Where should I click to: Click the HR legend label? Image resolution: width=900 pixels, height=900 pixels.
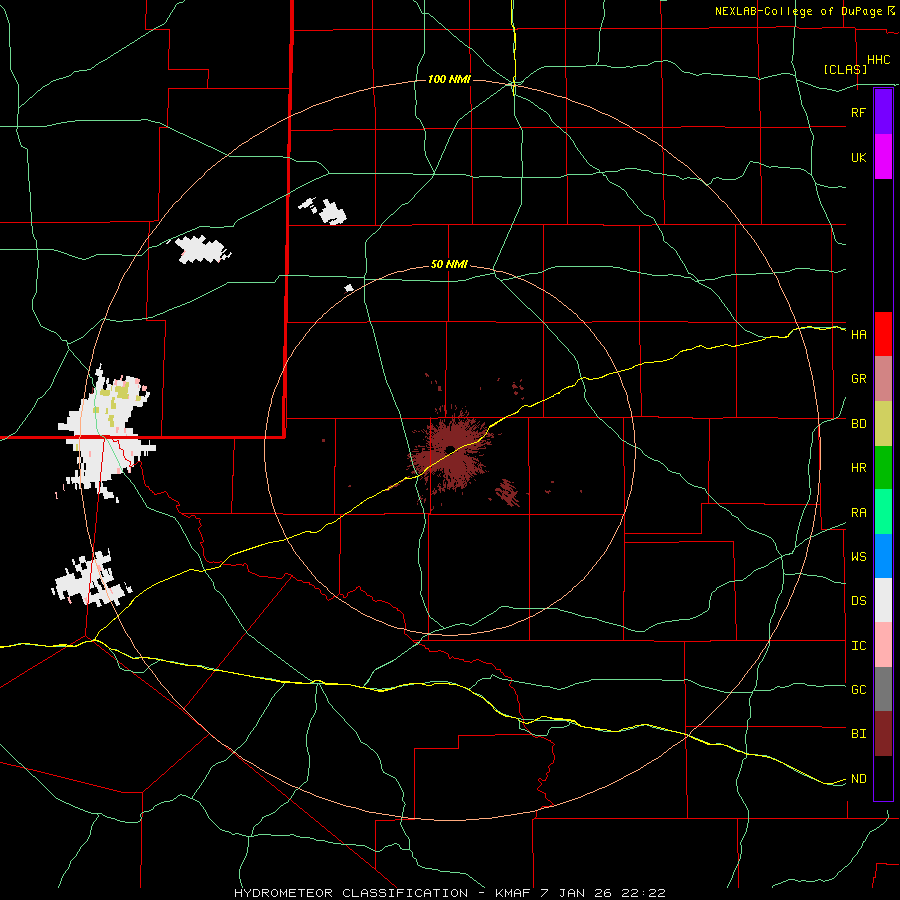tap(859, 468)
